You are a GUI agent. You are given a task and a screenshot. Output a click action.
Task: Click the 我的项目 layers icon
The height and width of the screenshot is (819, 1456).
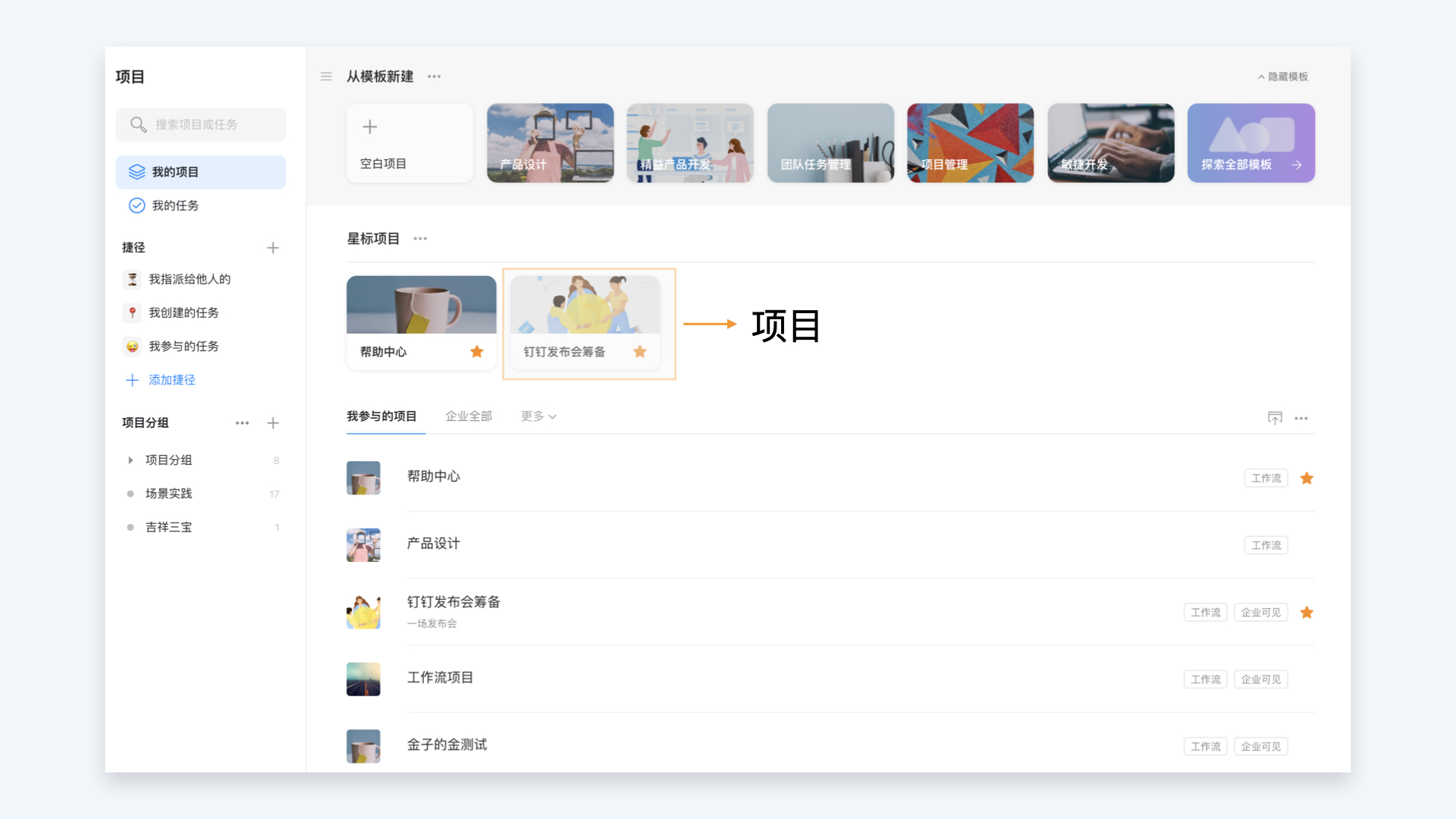tap(136, 172)
